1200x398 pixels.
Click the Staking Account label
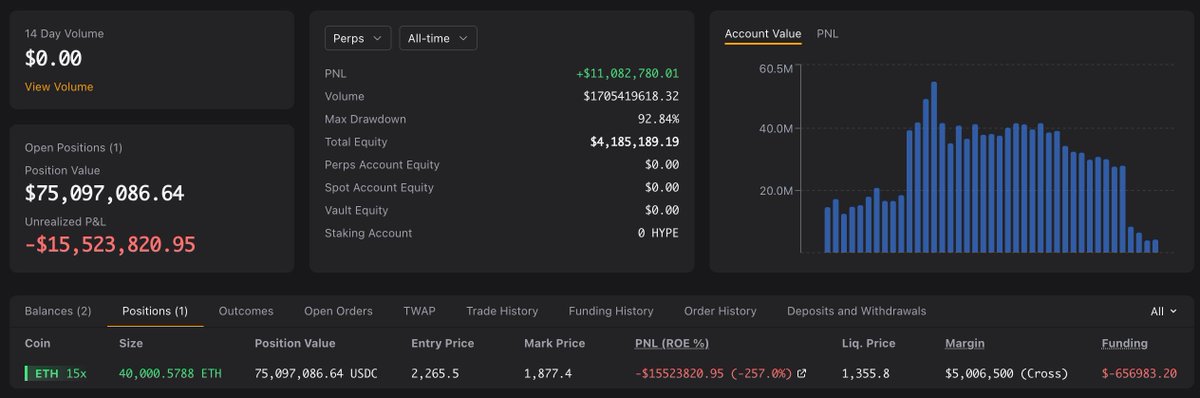[x=368, y=233]
